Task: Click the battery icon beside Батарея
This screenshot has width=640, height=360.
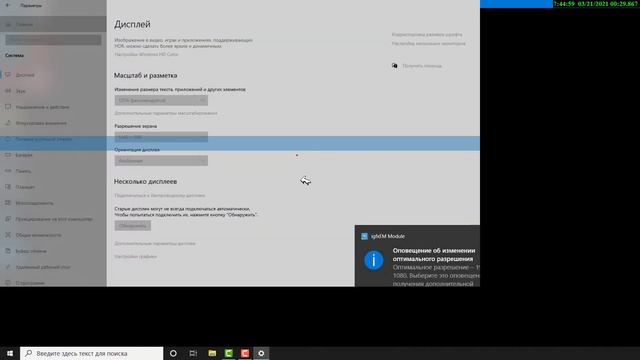Action: pyautogui.click(x=8, y=155)
